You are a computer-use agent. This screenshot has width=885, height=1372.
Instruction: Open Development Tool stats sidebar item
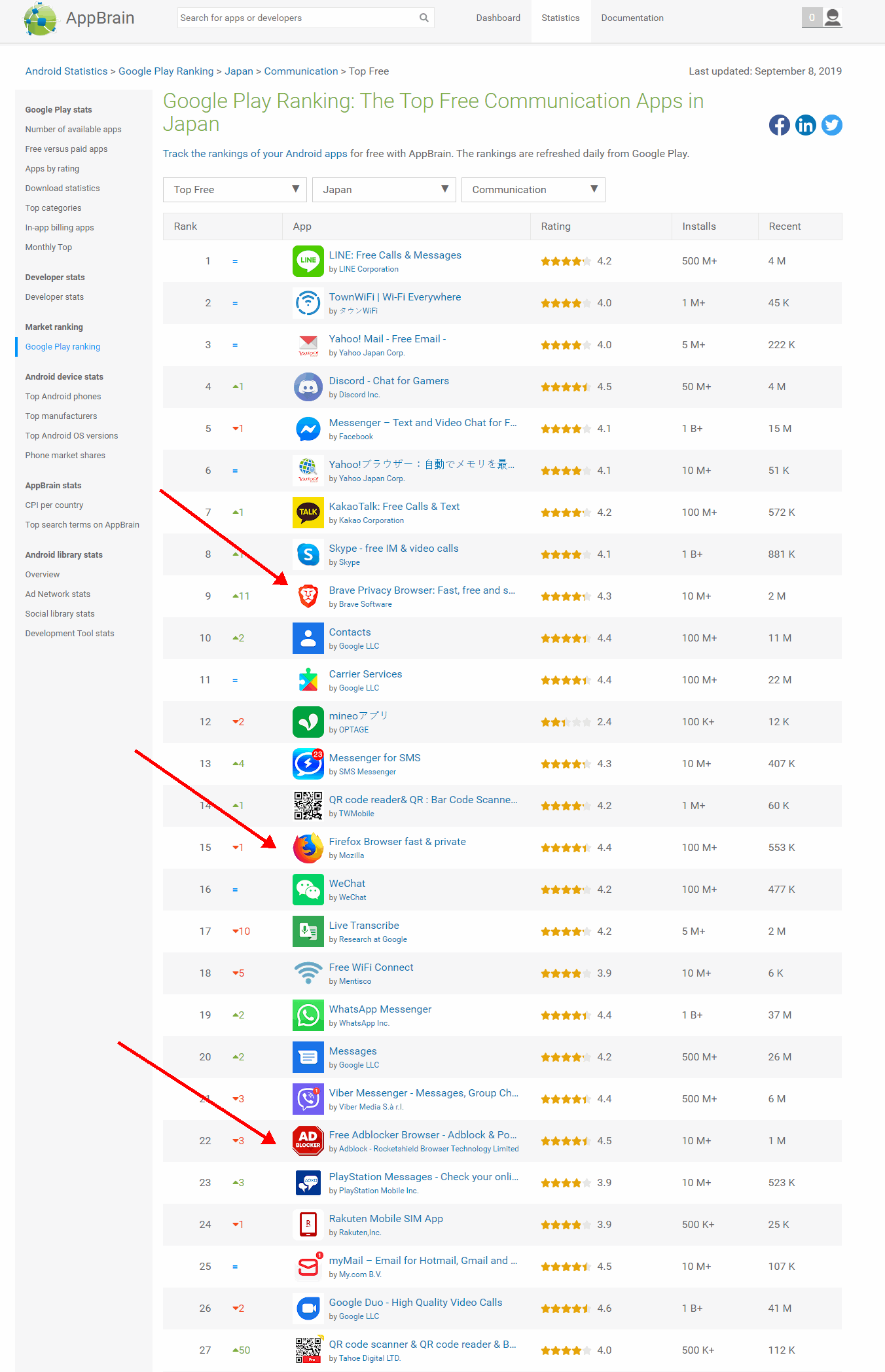[x=69, y=634]
